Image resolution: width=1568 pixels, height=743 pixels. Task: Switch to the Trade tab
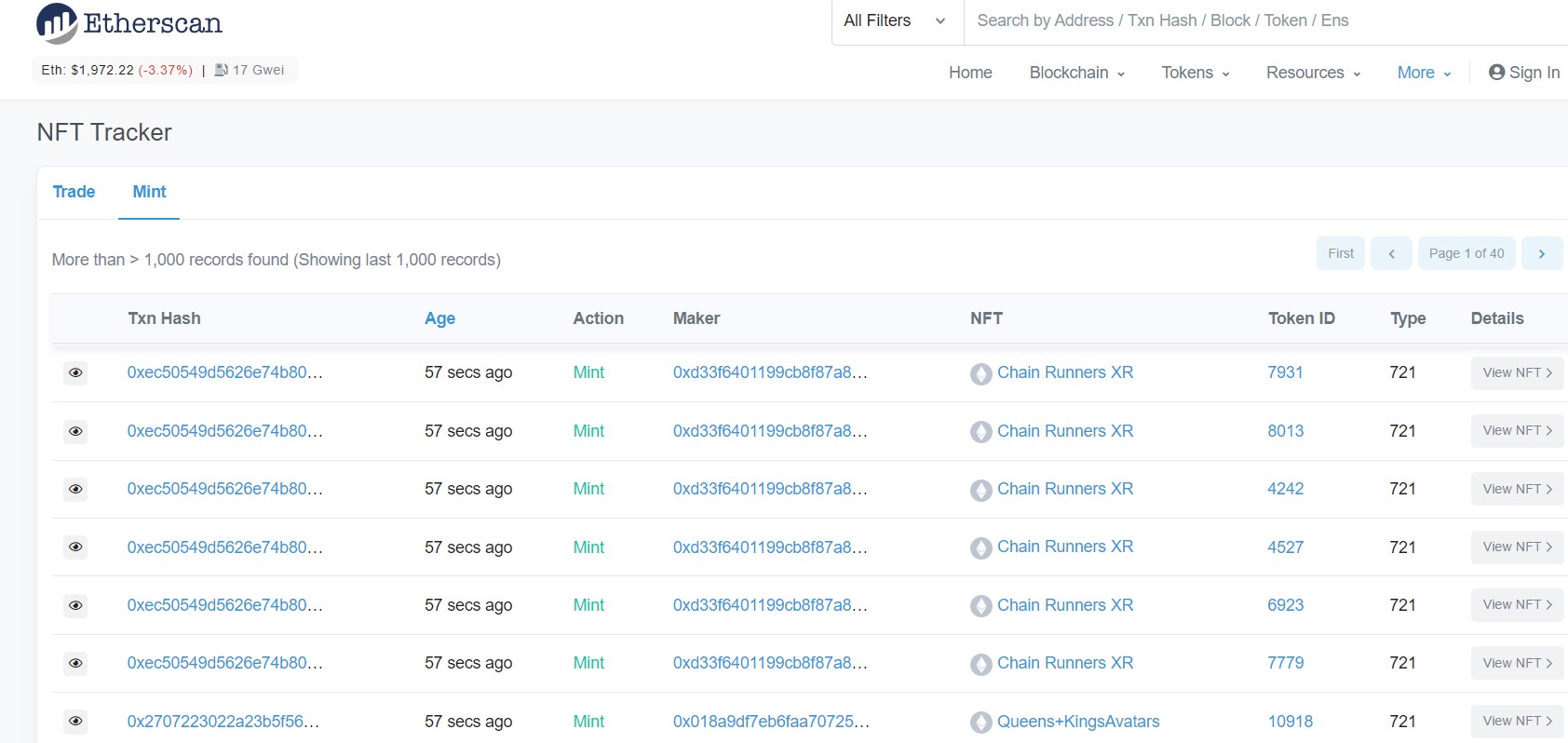74,192
